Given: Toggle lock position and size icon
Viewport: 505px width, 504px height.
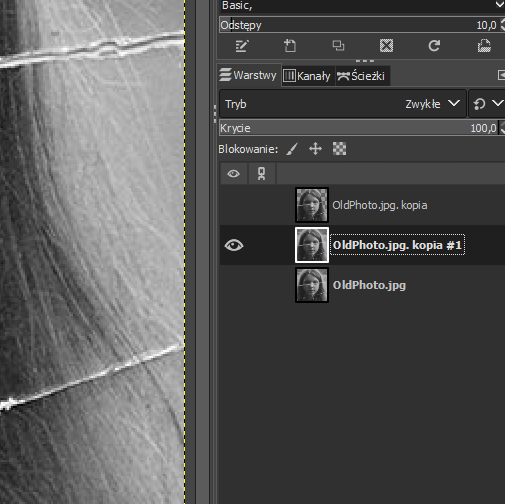Looking at the screenshot, I should [315, 149].
